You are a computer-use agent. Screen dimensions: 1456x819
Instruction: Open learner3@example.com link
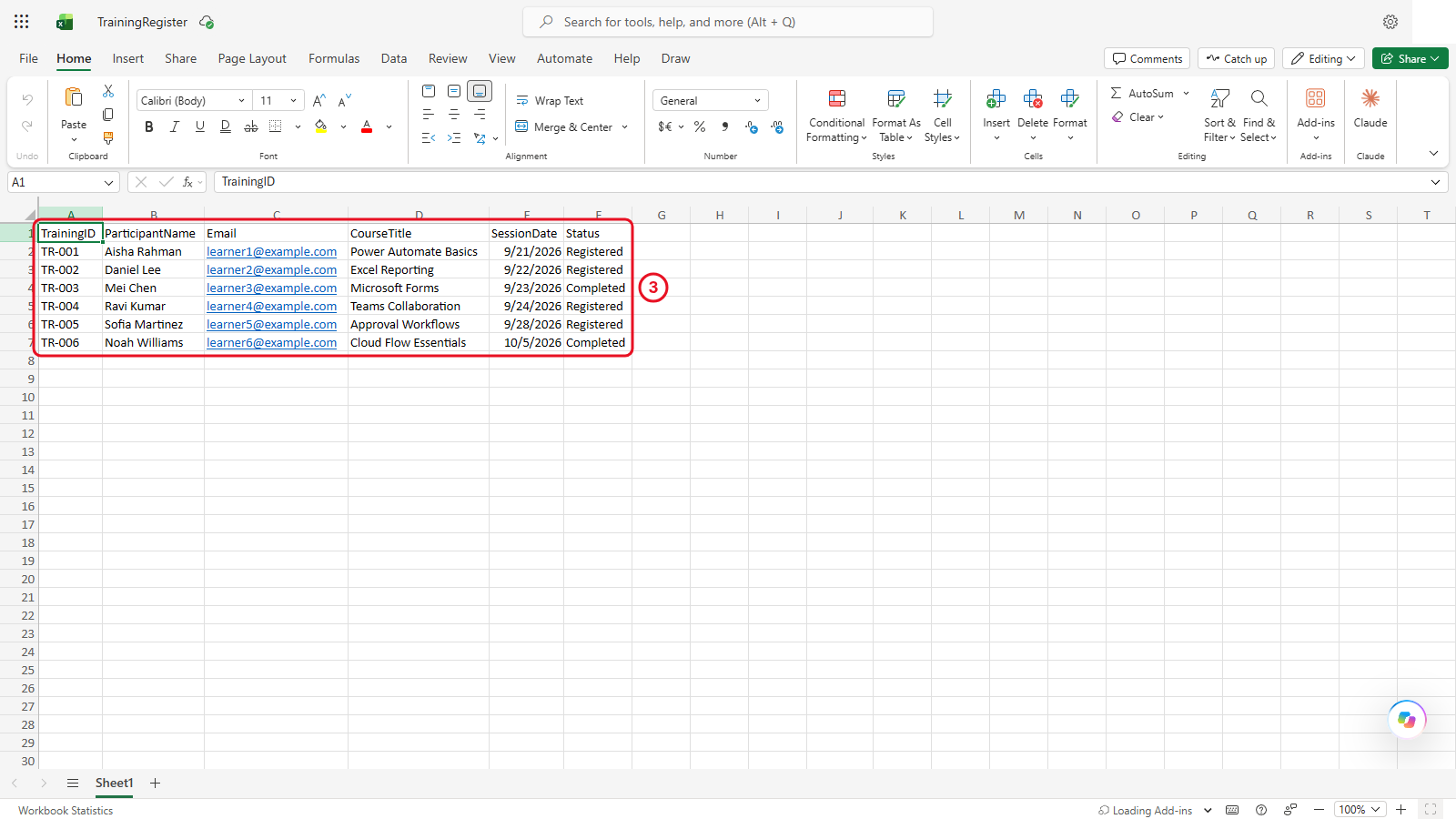point(271,288)
